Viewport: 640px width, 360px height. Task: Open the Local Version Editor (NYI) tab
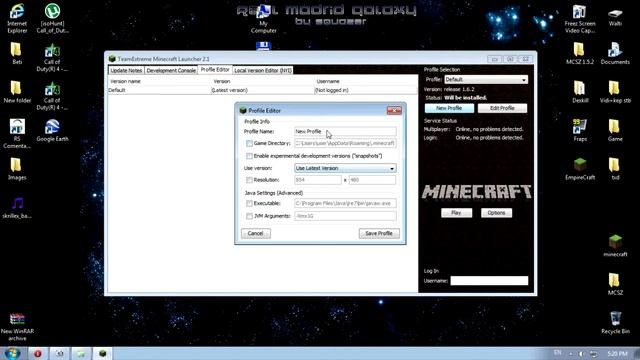263,70
